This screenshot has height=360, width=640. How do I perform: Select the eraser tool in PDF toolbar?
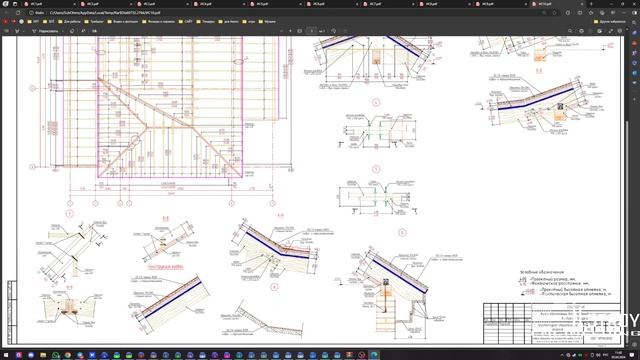click(x=72, y=31)
